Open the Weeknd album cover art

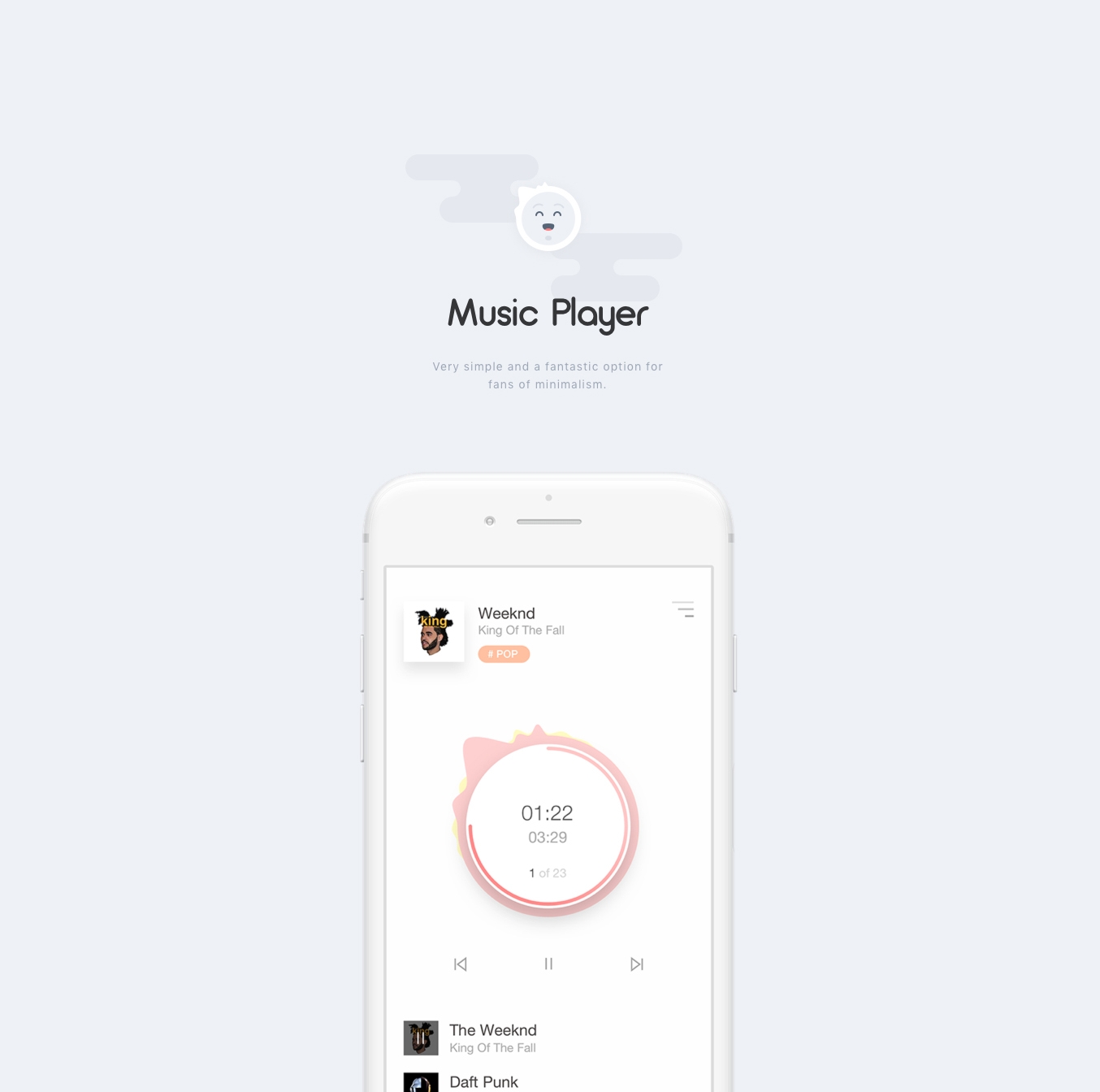tap(434, 631)
